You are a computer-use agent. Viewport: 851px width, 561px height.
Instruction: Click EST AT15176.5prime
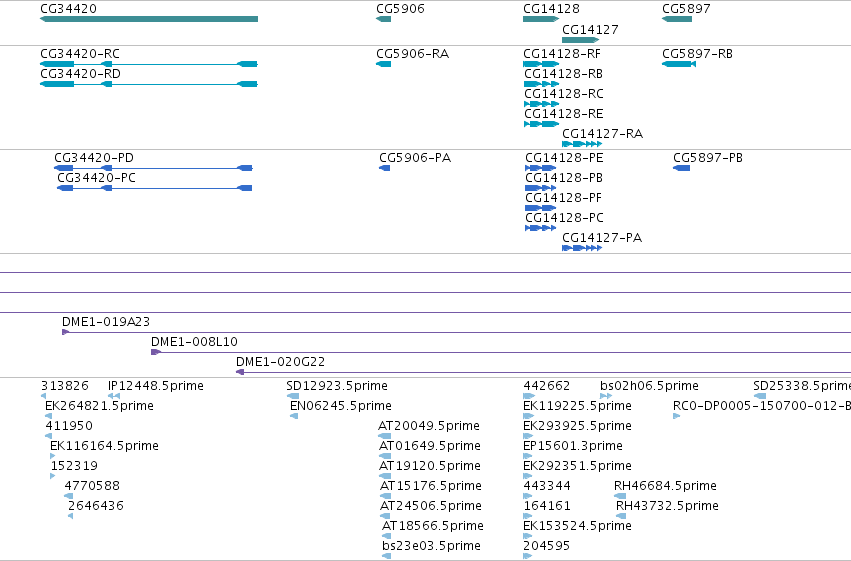pos(385,496)
